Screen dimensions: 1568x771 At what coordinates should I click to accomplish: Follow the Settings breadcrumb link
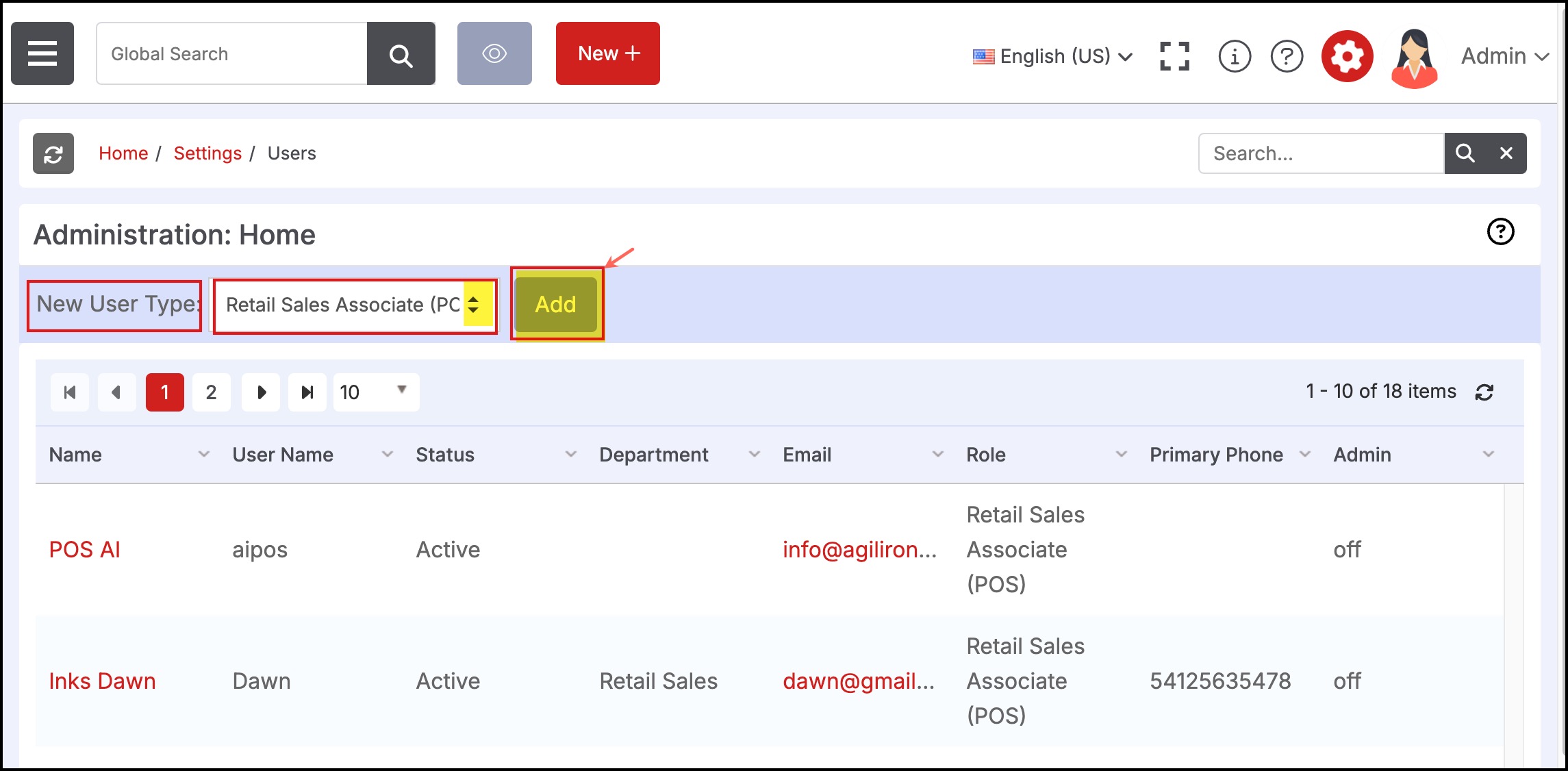(x=207, y=153)
